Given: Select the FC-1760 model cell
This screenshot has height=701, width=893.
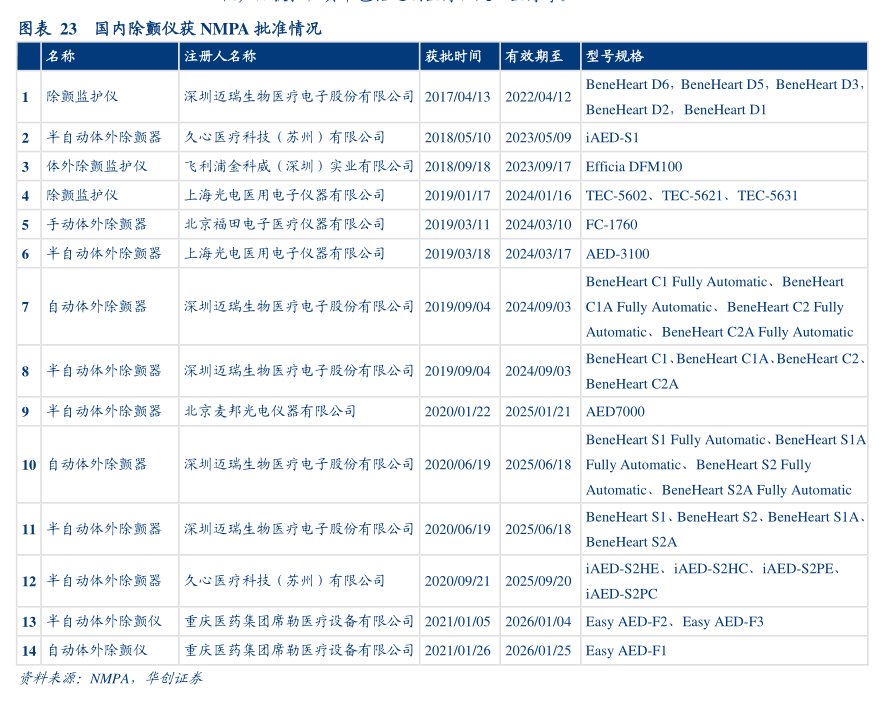Looking at the screenshot, I should [611, 225].
